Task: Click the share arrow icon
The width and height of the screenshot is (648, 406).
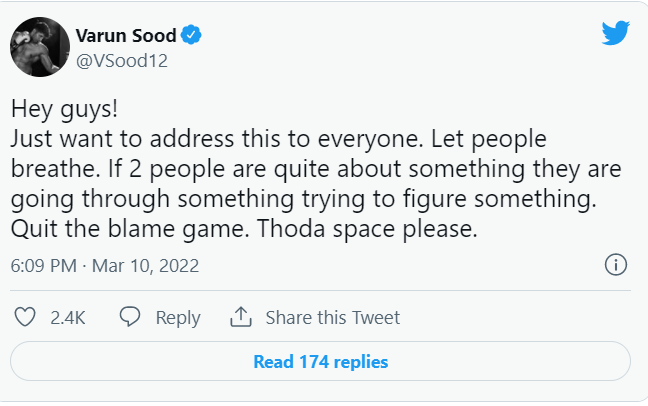Action: coord(240,317)
